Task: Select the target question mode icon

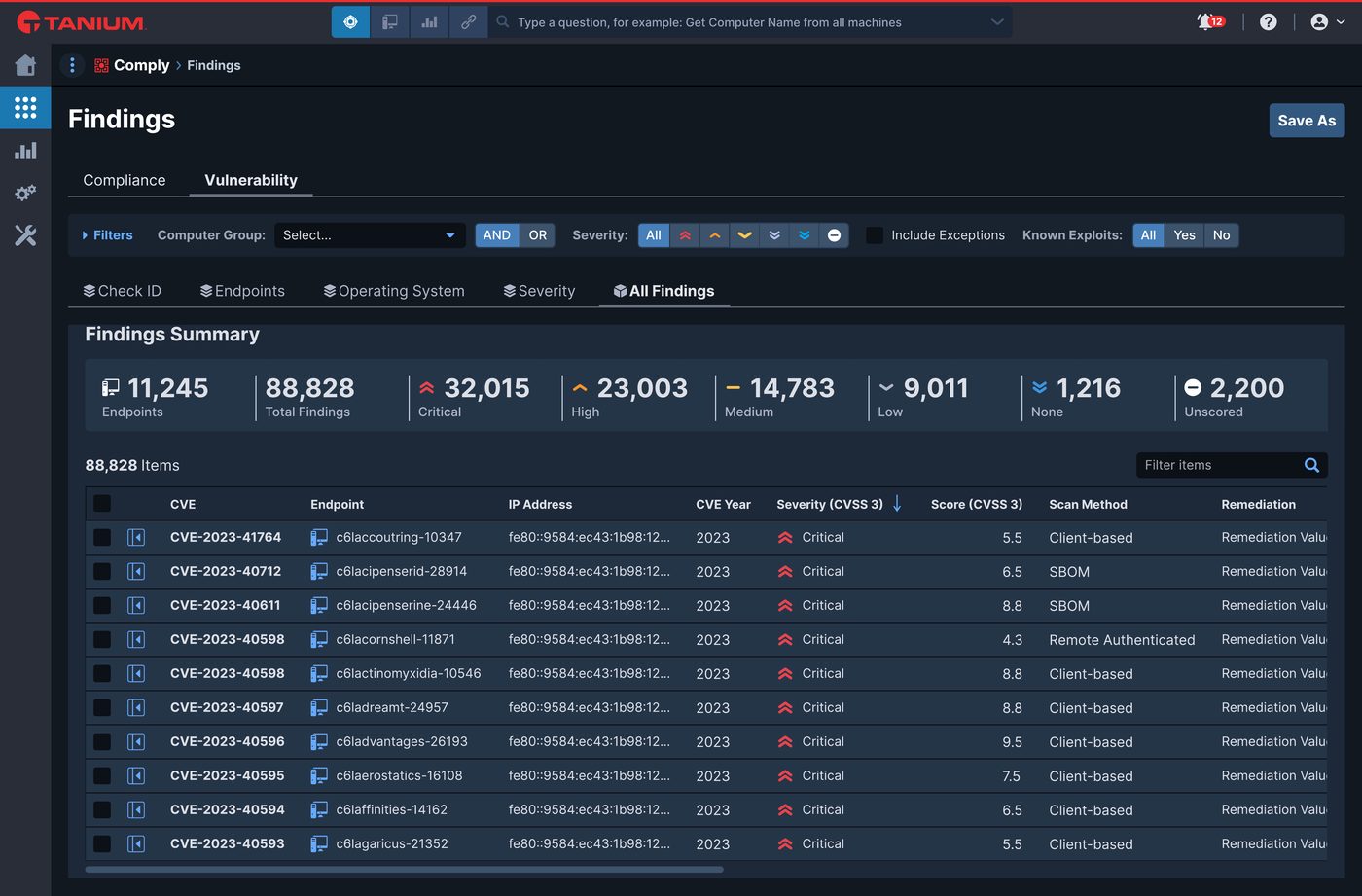Action: coord(350,21)
